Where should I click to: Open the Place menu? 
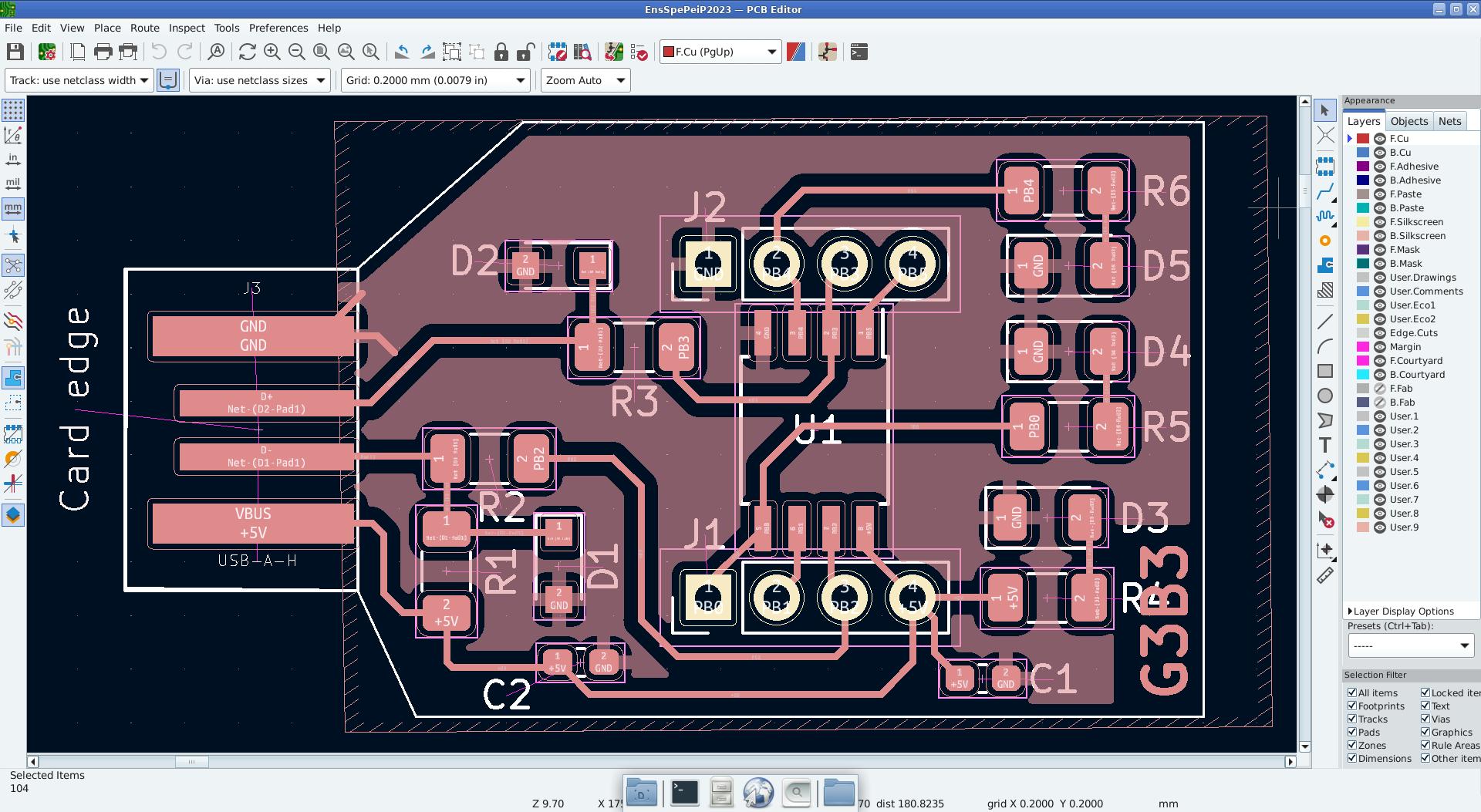click(107, 28)
